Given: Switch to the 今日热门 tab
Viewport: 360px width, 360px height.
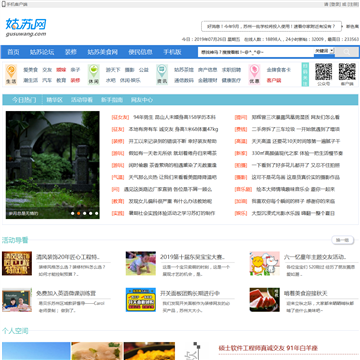Looking at the screenshot, I should (x=24, y=100).
